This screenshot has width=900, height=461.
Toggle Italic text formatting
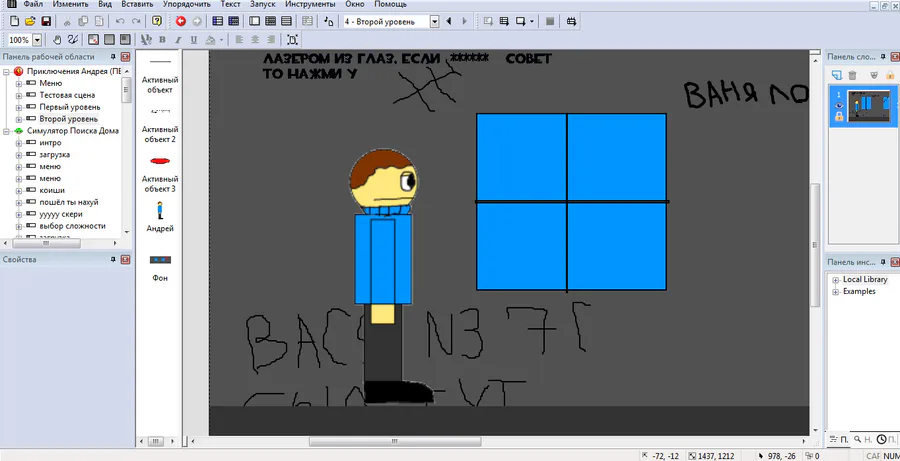[178, 40]
